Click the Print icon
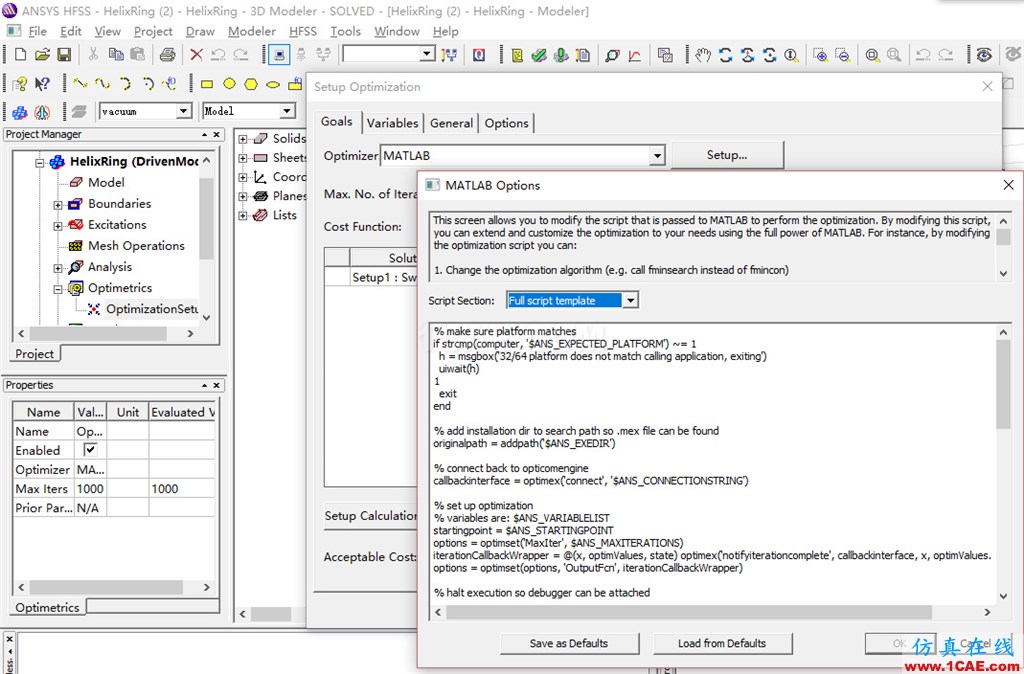 point(167,55)
